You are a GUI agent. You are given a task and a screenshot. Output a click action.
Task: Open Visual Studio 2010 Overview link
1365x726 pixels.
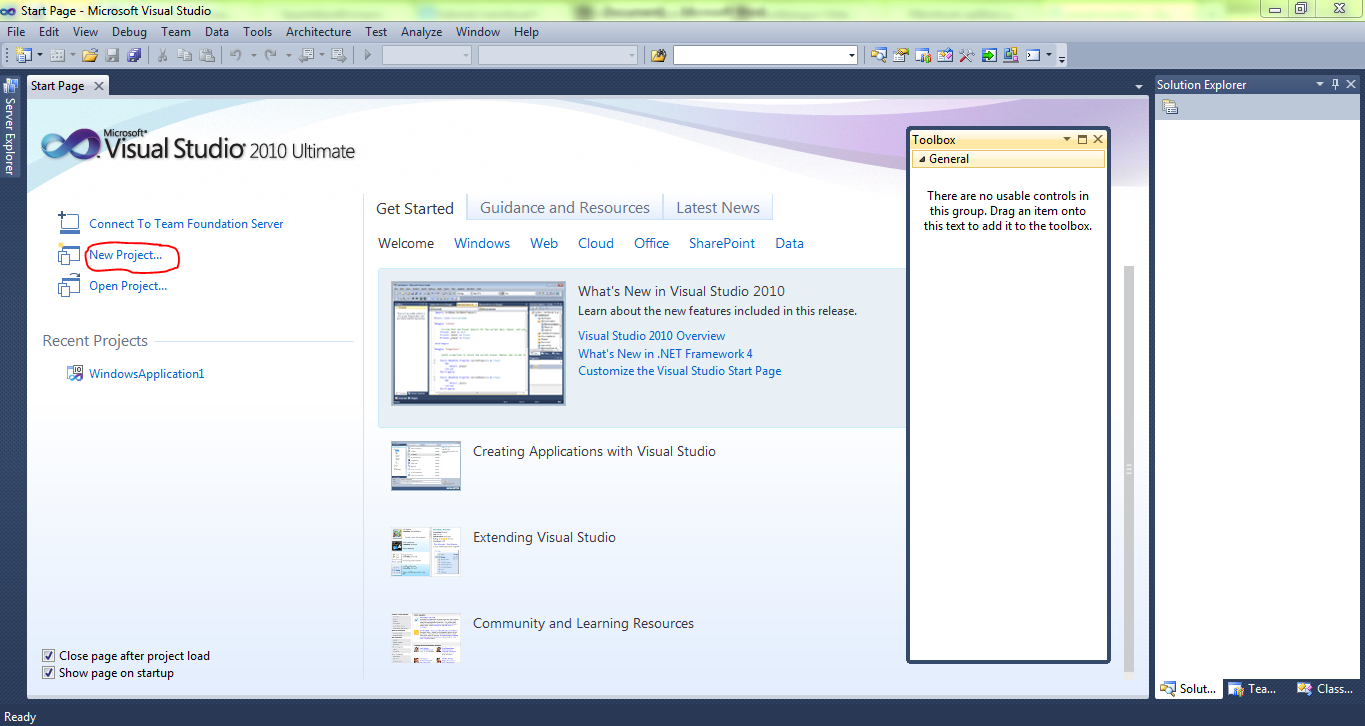[x=652, y=336]
